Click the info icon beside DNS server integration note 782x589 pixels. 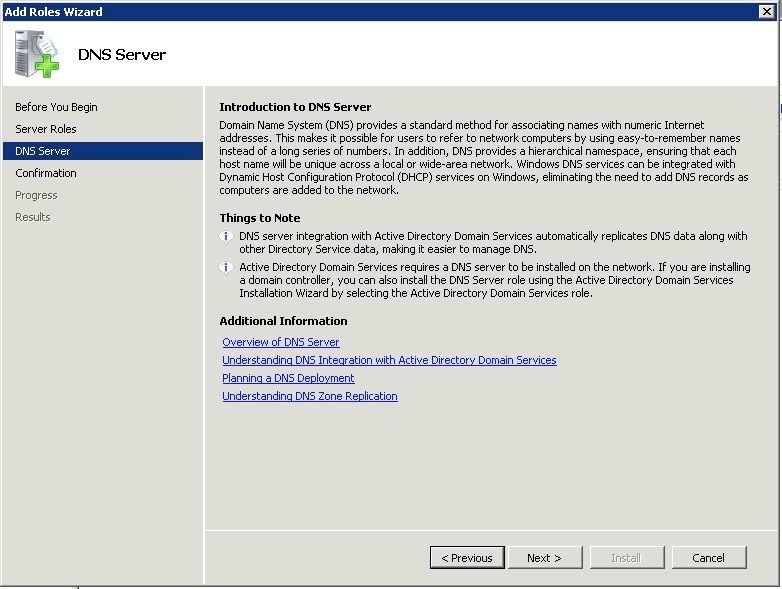pyautogui.click(x=226, y=236)
